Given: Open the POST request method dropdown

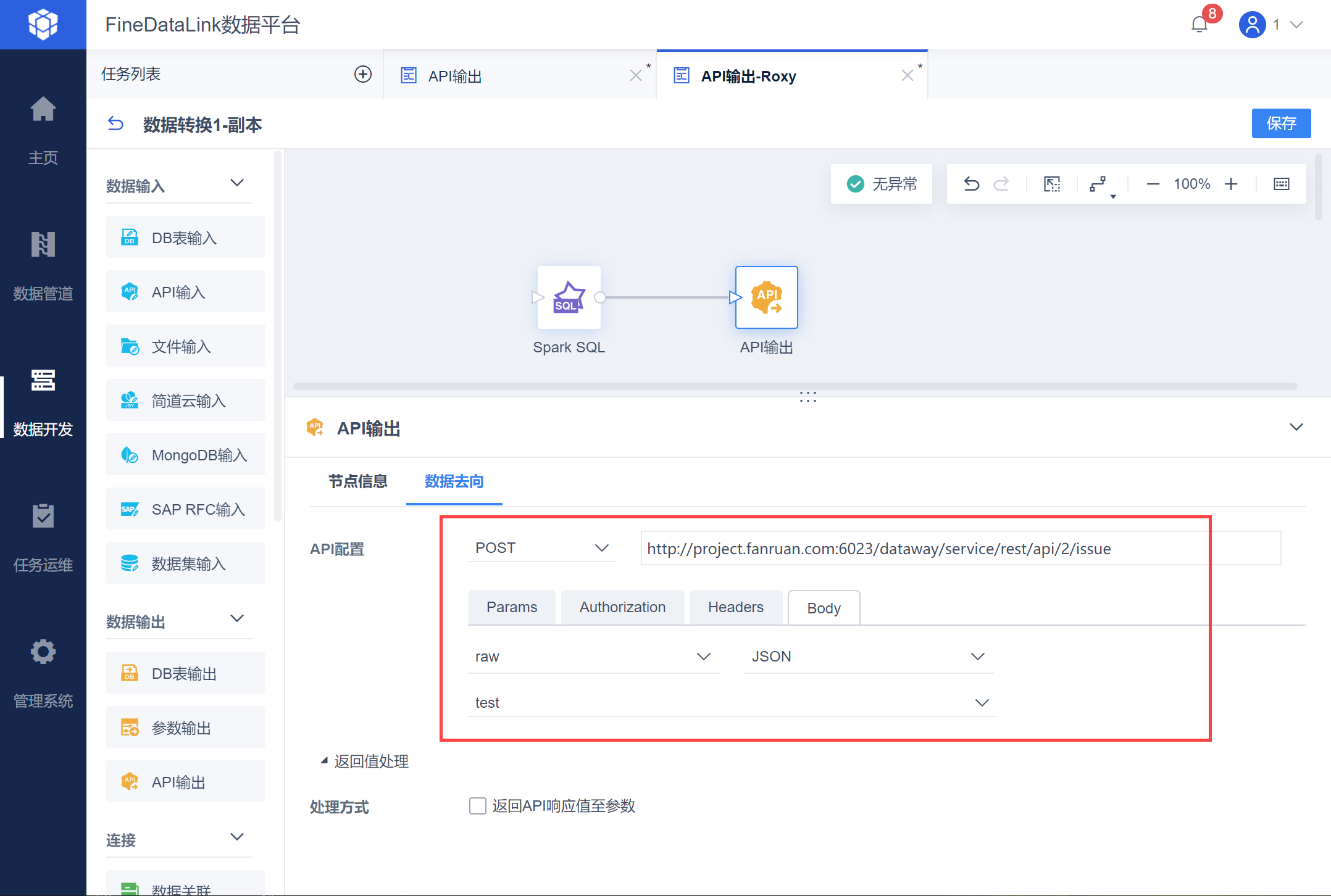Looking at the screenshot, I should click(x=541, y=548).
